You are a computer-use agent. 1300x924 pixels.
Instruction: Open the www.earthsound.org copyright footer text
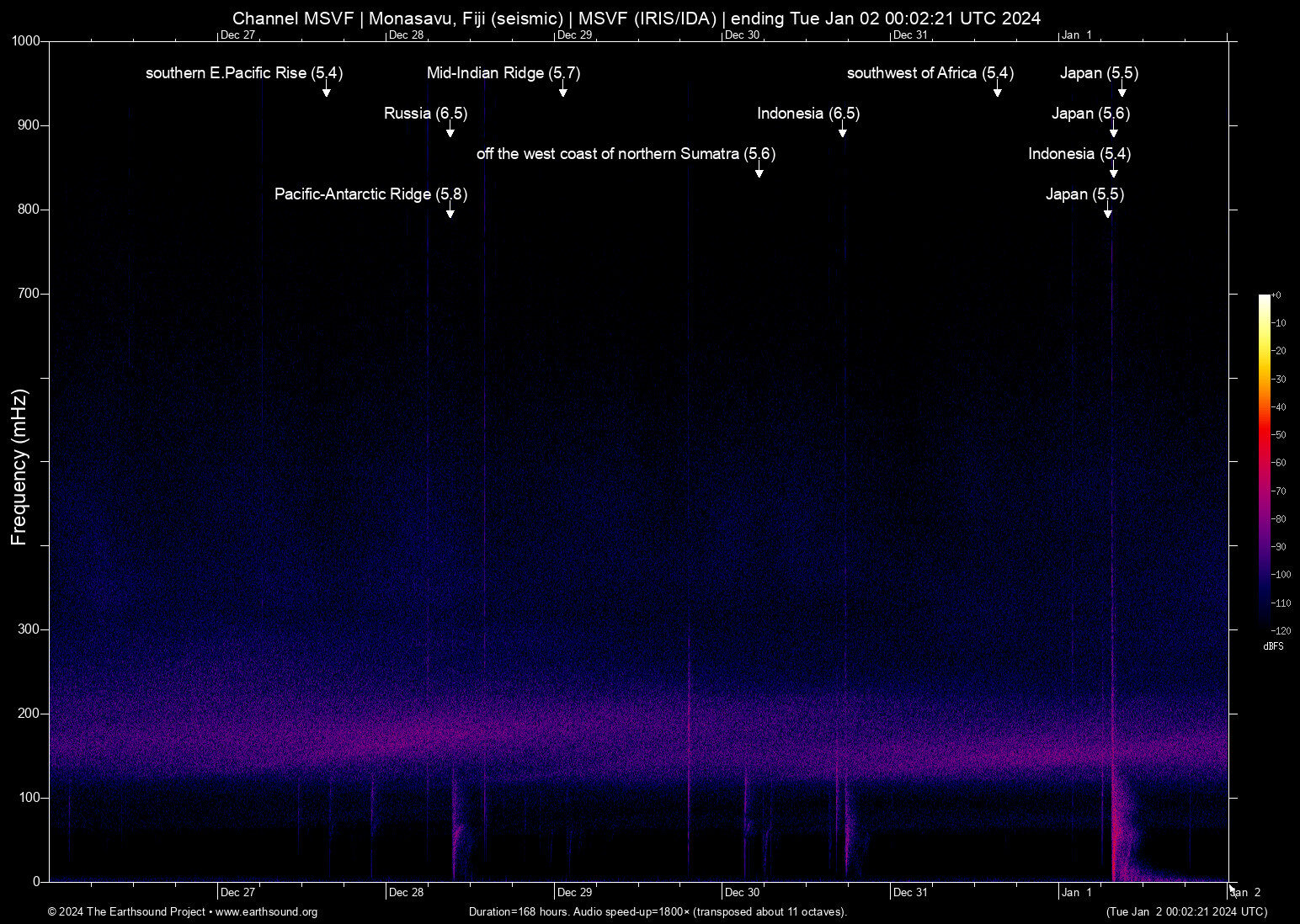click(183, 912)
